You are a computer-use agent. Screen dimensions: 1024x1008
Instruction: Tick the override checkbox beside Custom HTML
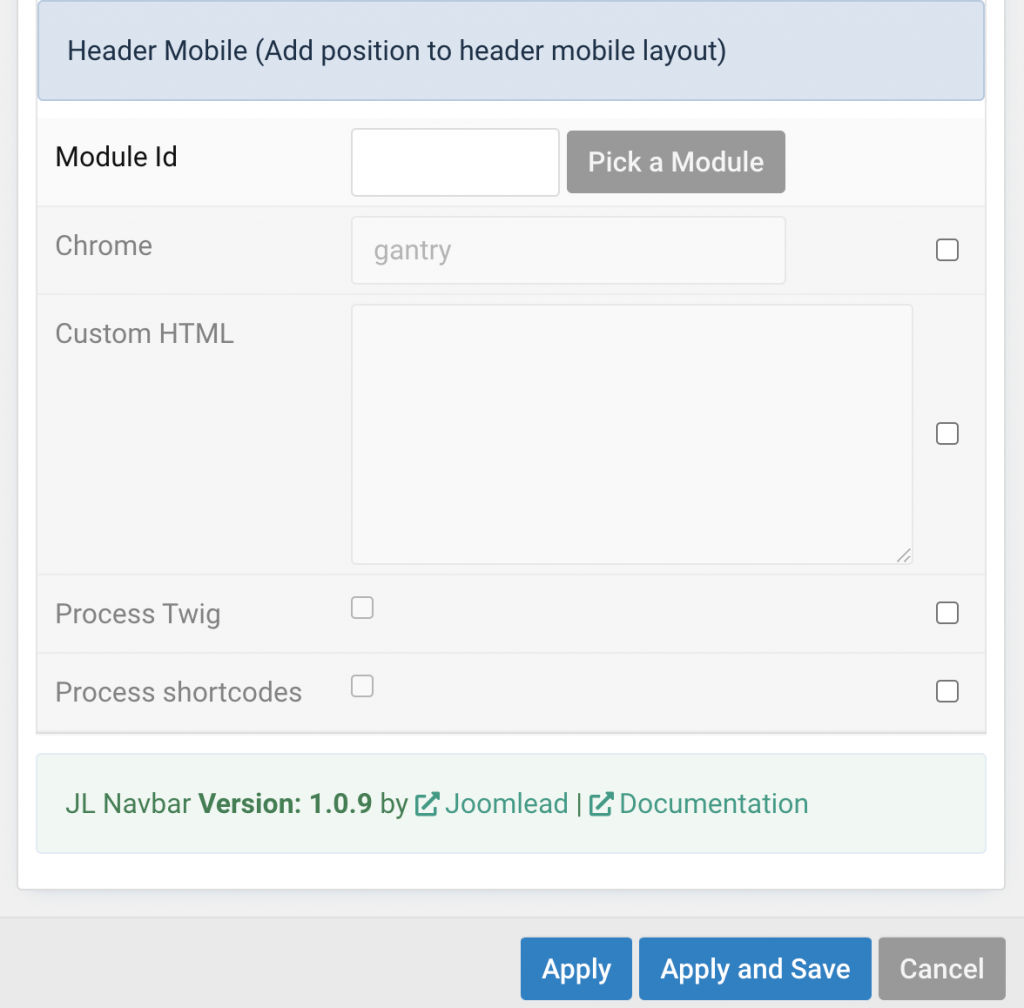pos(947,433)
